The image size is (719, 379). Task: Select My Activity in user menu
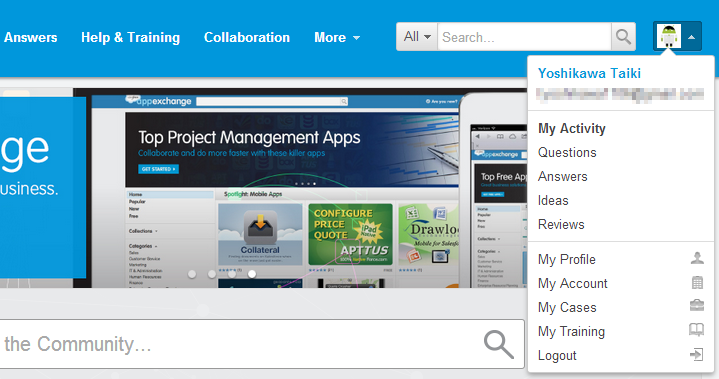pyautogui.click(x=572, y=129)
